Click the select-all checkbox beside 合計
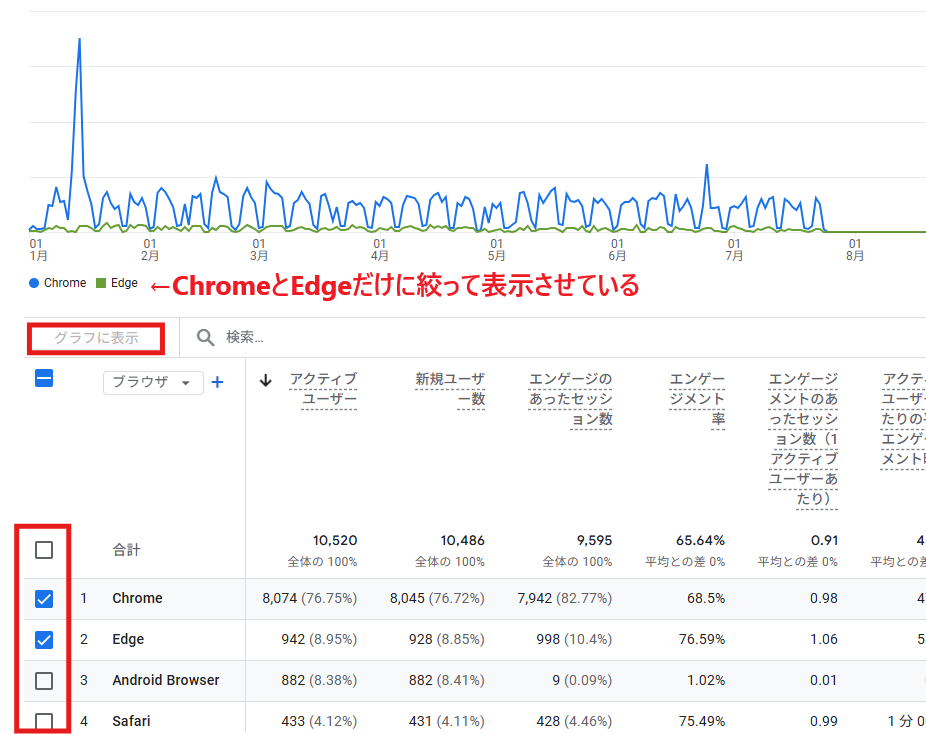 point(44,549)
